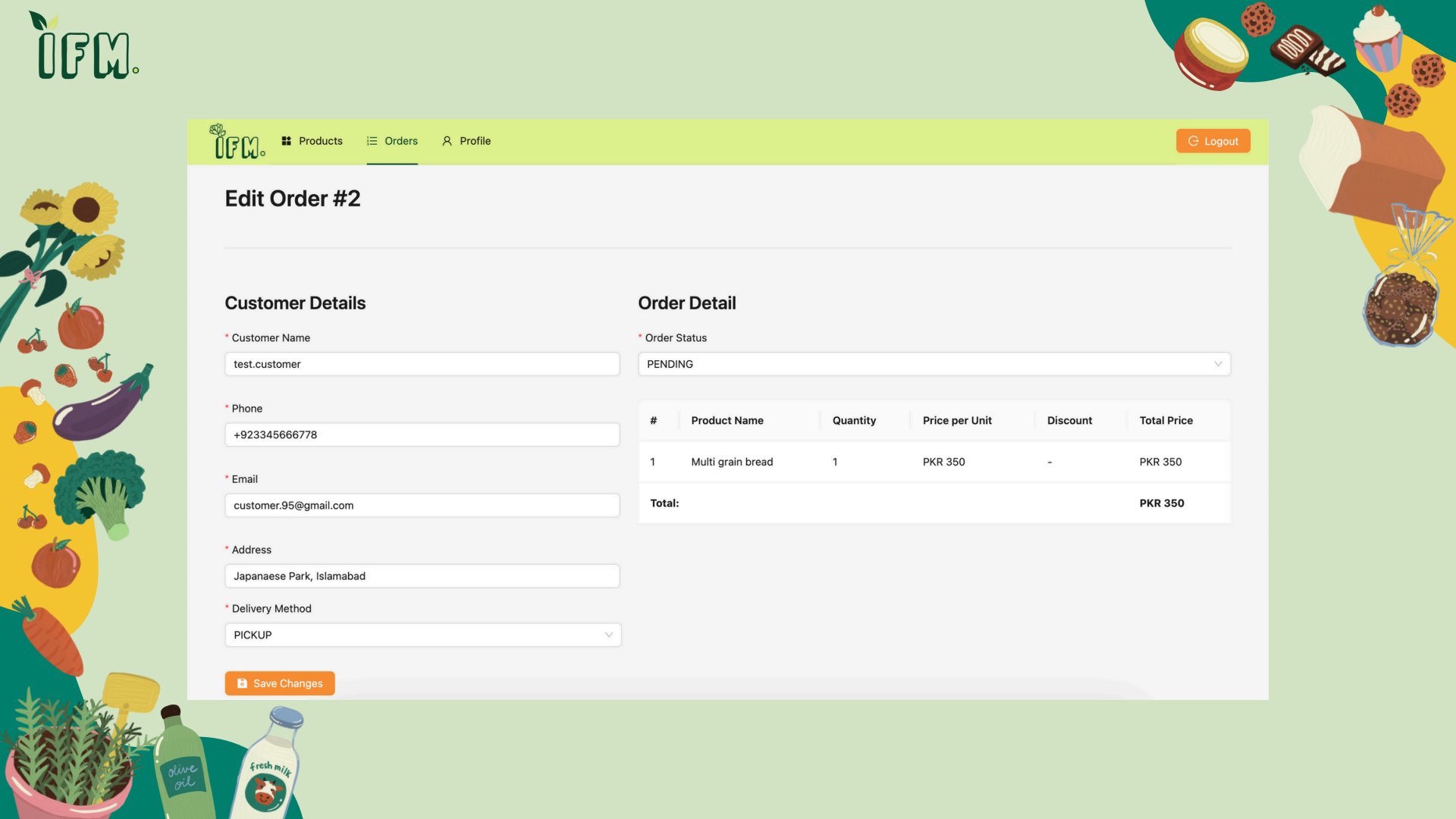The image size is (1456, 819).
Task: Open the Products menu tab
Action: 320,141
